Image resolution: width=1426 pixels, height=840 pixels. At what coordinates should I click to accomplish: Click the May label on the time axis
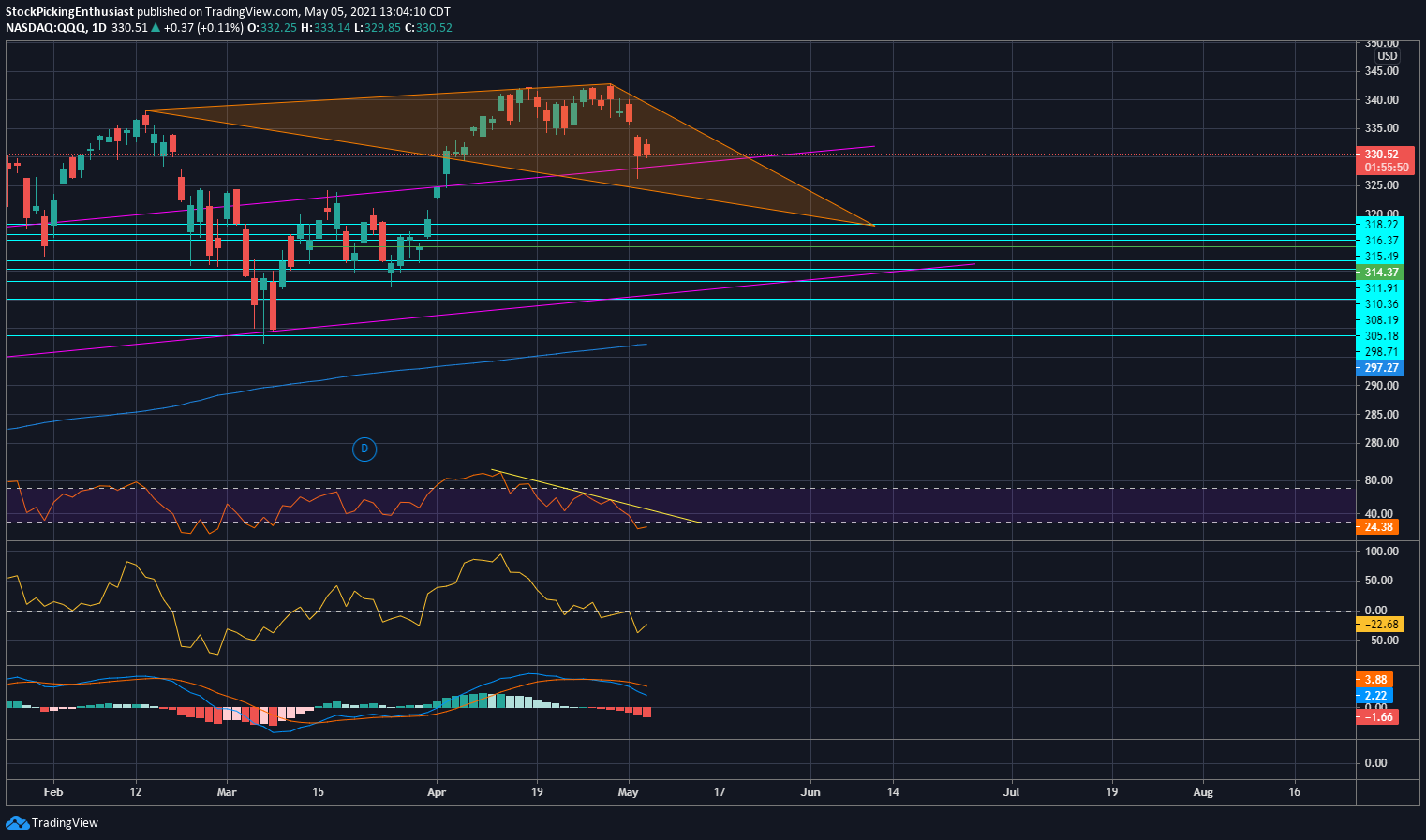[x=629, y=792]
